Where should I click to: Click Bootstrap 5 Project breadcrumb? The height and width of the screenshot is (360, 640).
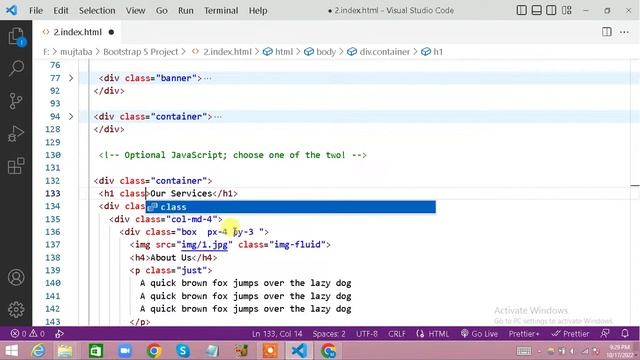pyautogui.click(x=140, y=52)
